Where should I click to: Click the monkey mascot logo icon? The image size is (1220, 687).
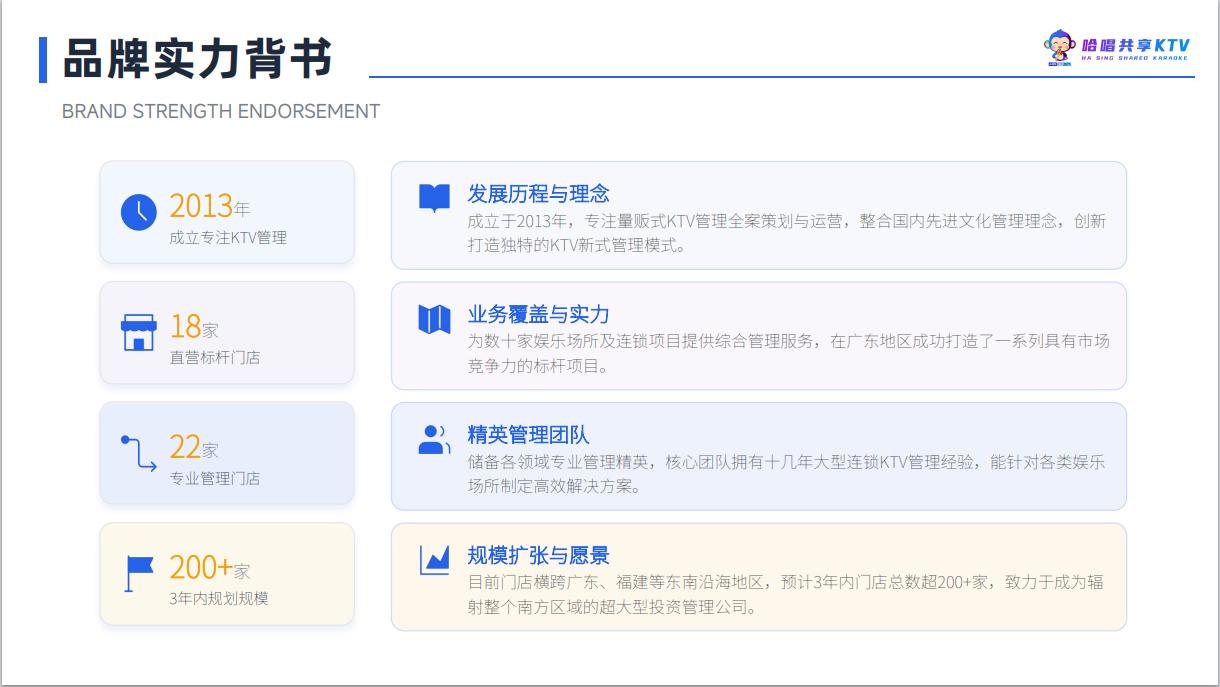click(1059, 47)
